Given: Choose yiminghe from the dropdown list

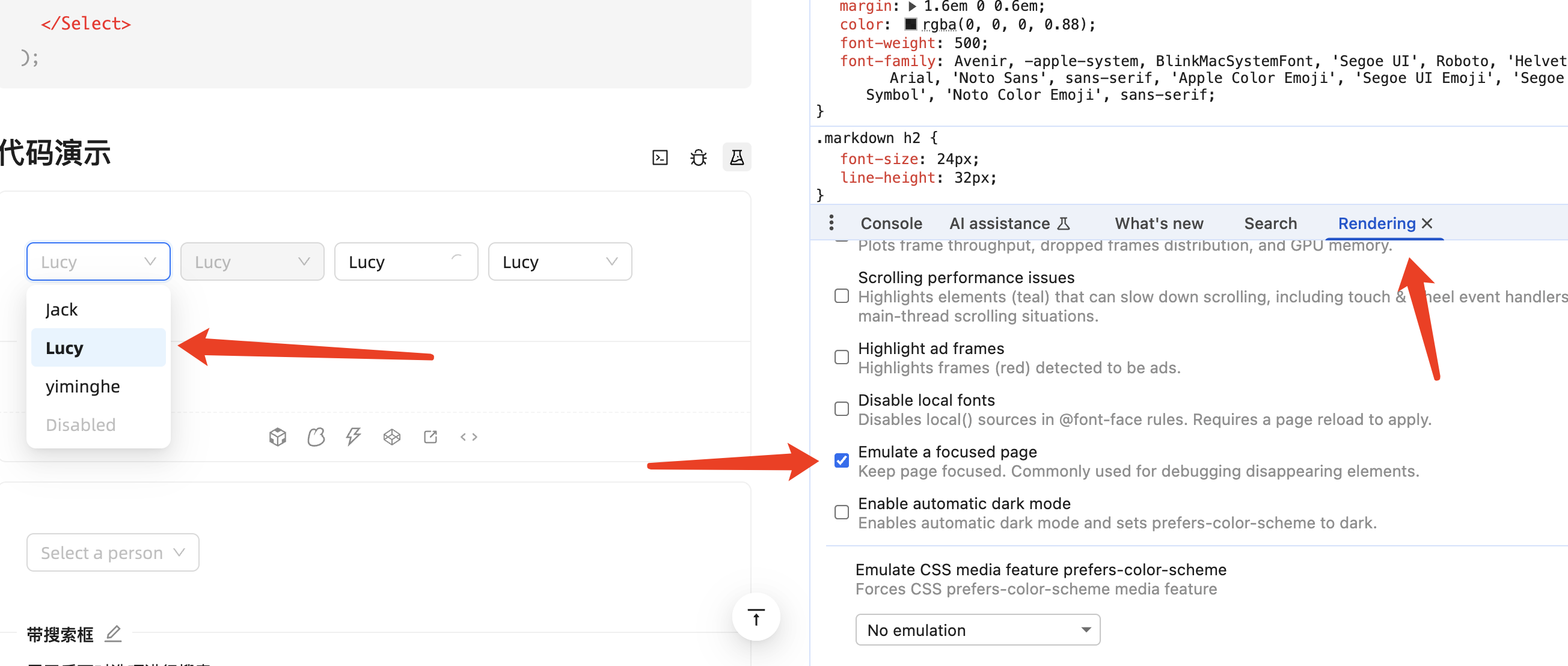Looking at the screenshot, I should [x=83, y=386].
